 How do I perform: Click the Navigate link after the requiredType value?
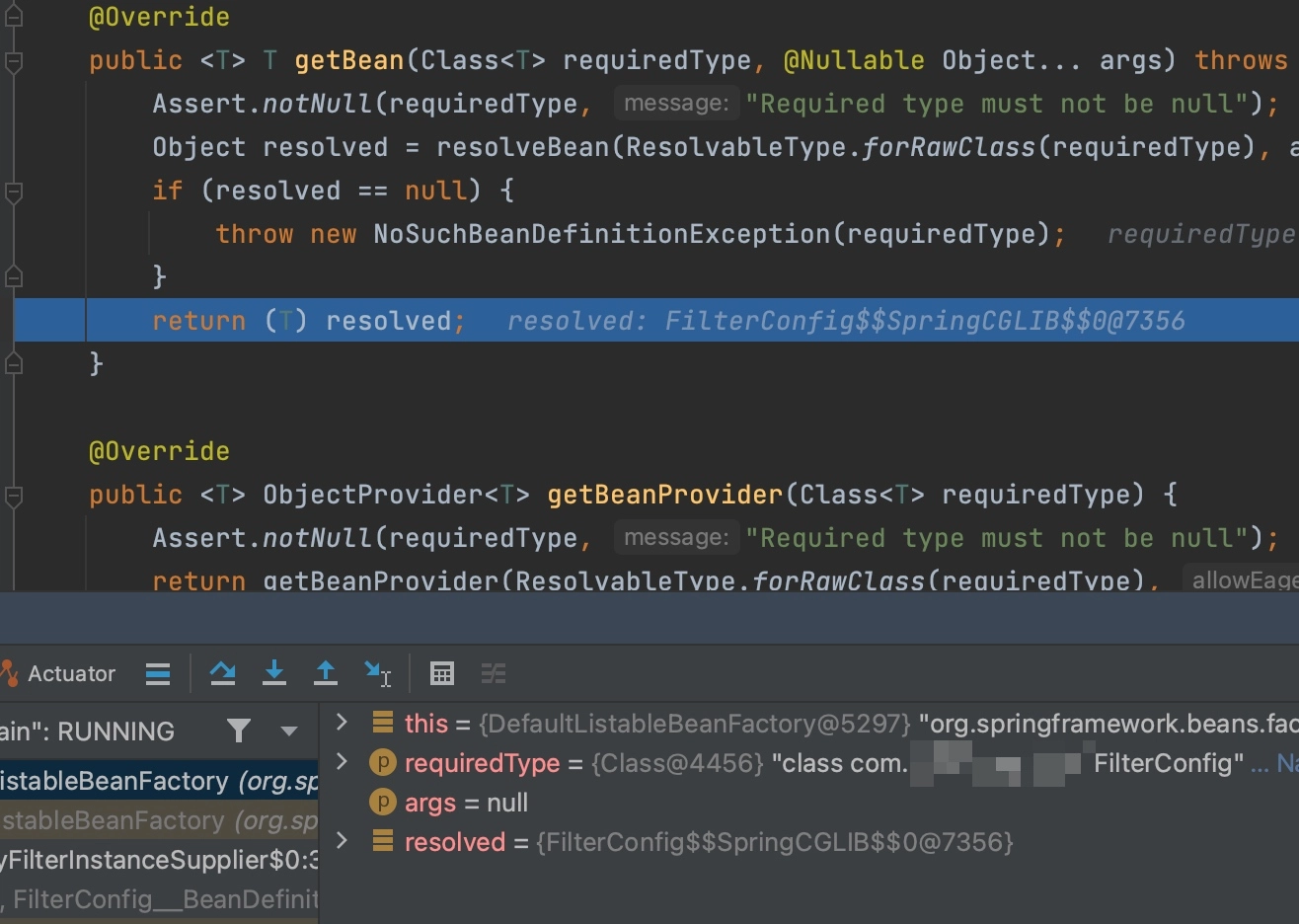(x=1288, y=764)
